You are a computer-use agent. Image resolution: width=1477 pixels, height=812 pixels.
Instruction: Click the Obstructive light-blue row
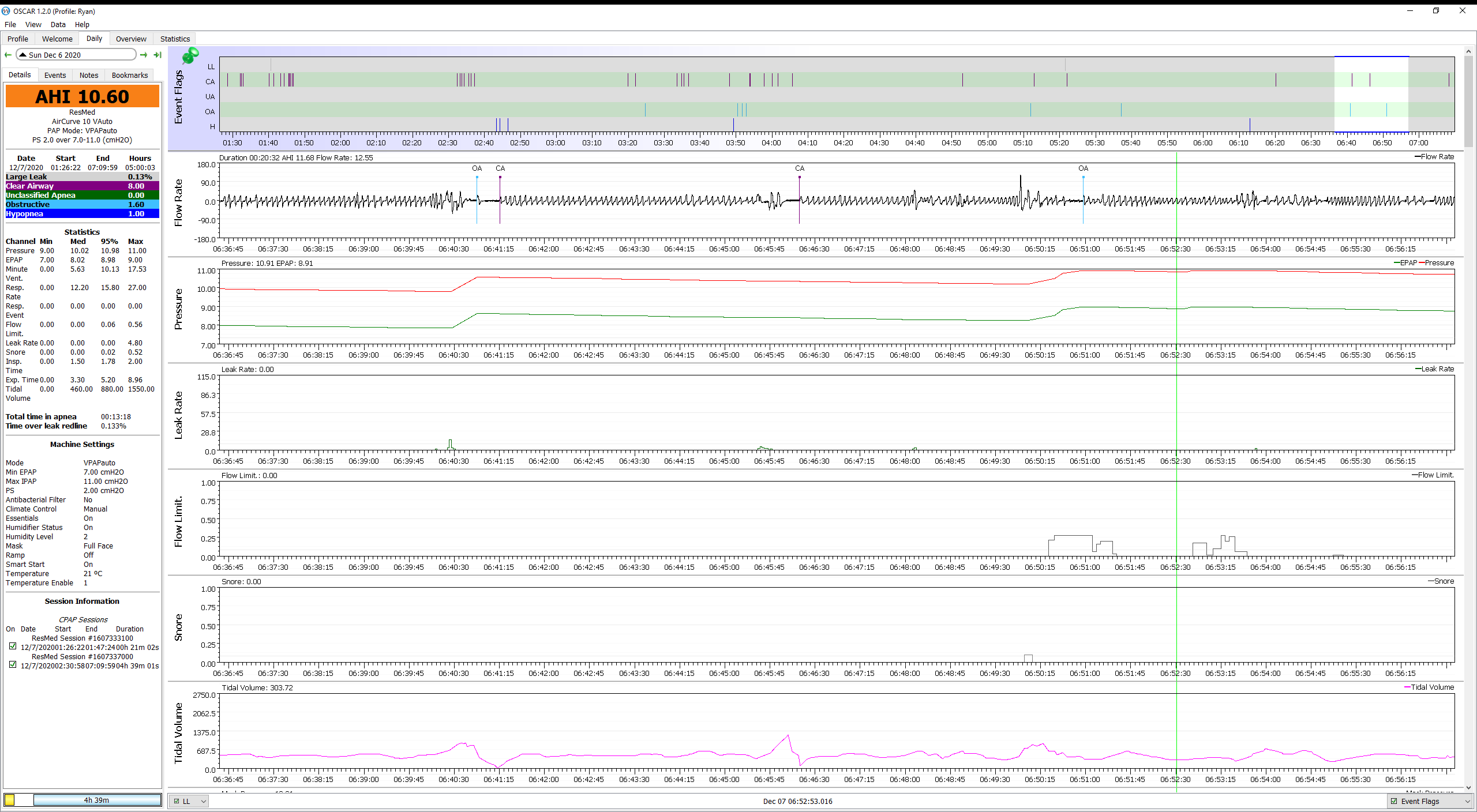point(83,205)
